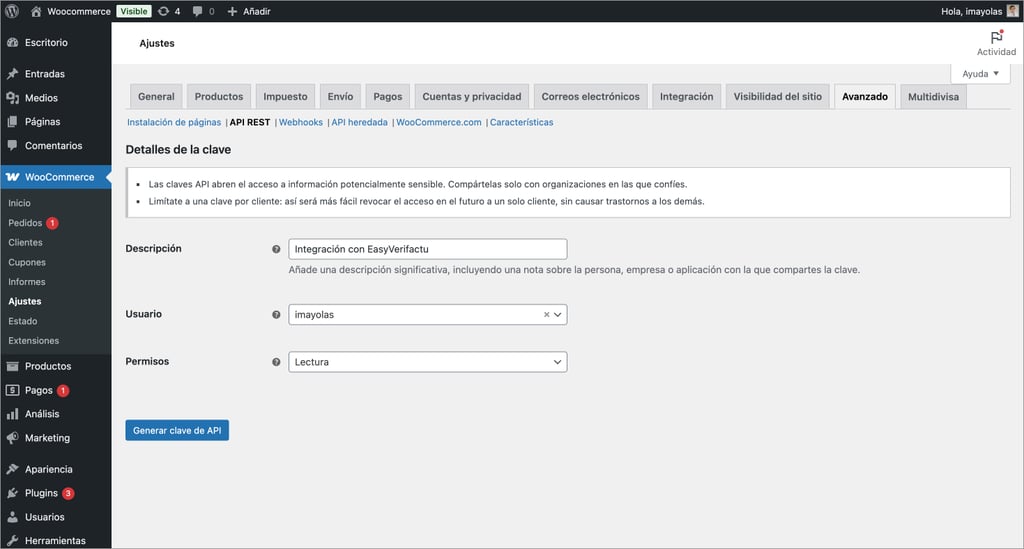This screenshot has width=1024, height=549.
Task: Open Clientes in WooCommerce submenu
Action: [25, 243]
